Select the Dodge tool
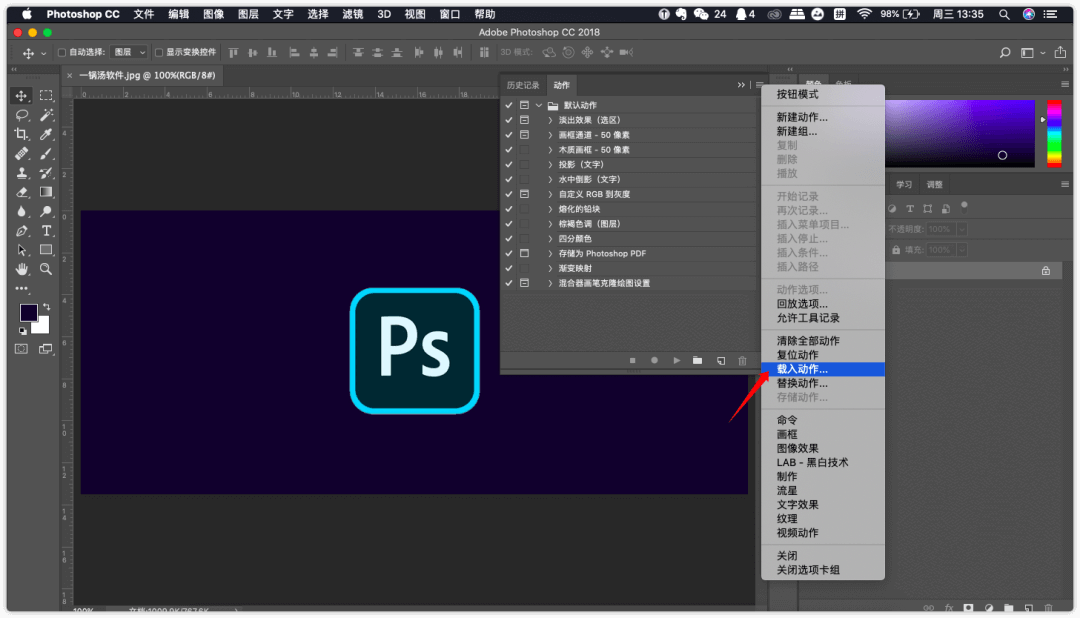Screen dimensions: 1080x618 coord(46,212)
